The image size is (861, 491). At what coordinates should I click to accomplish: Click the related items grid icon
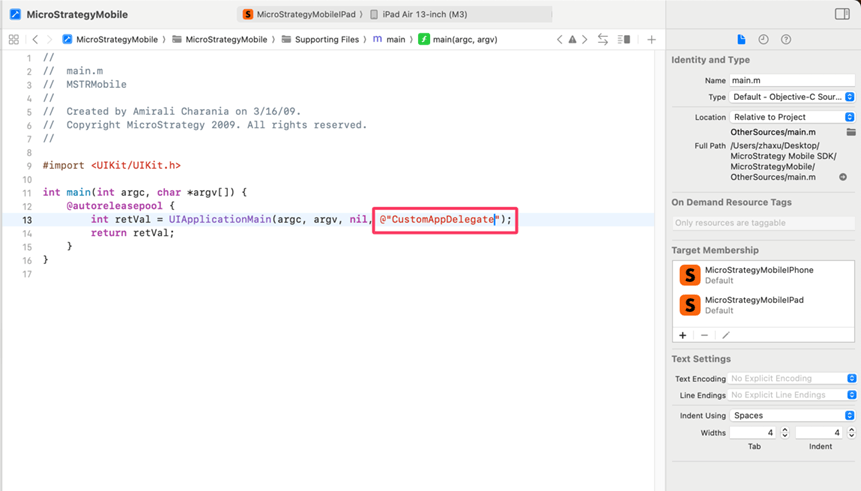(13, 40)
